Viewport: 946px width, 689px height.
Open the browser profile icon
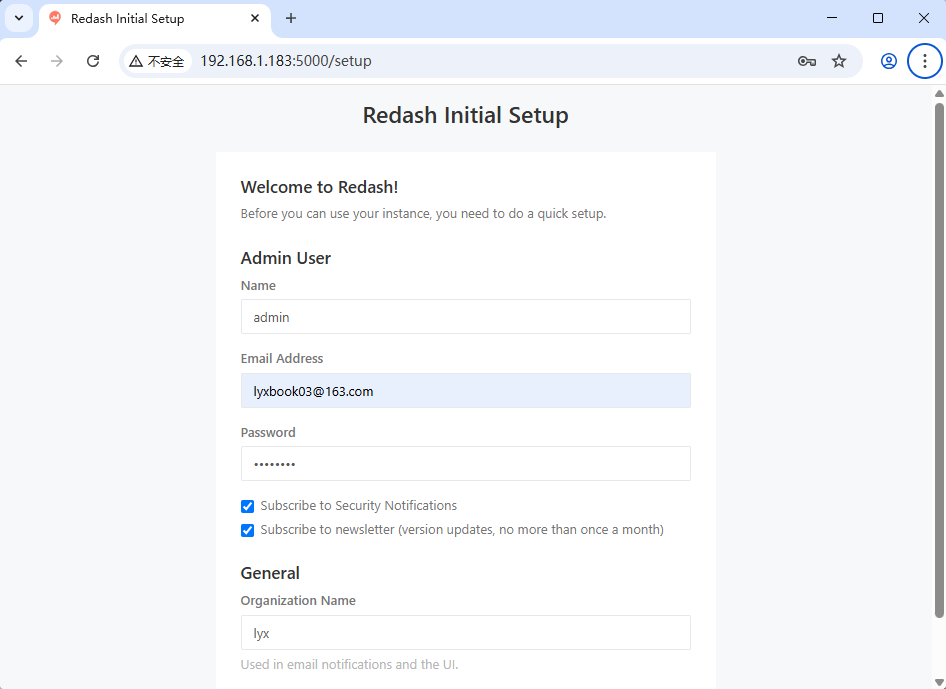(x=889, y=61)
